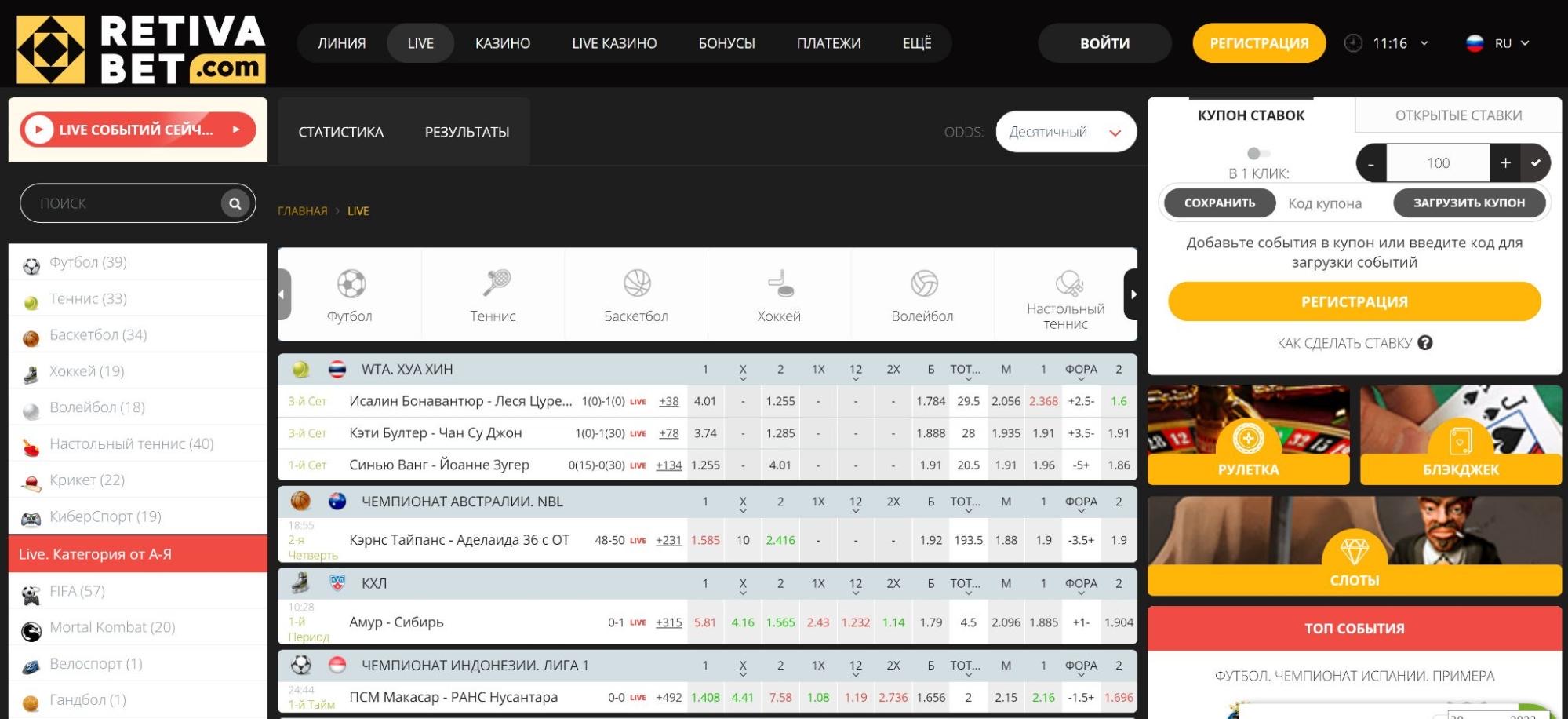1568x719 pixels.
Task: Choose the Basketball icon in sports carousel
Action: pyautogui.click(x=637, y=283)
